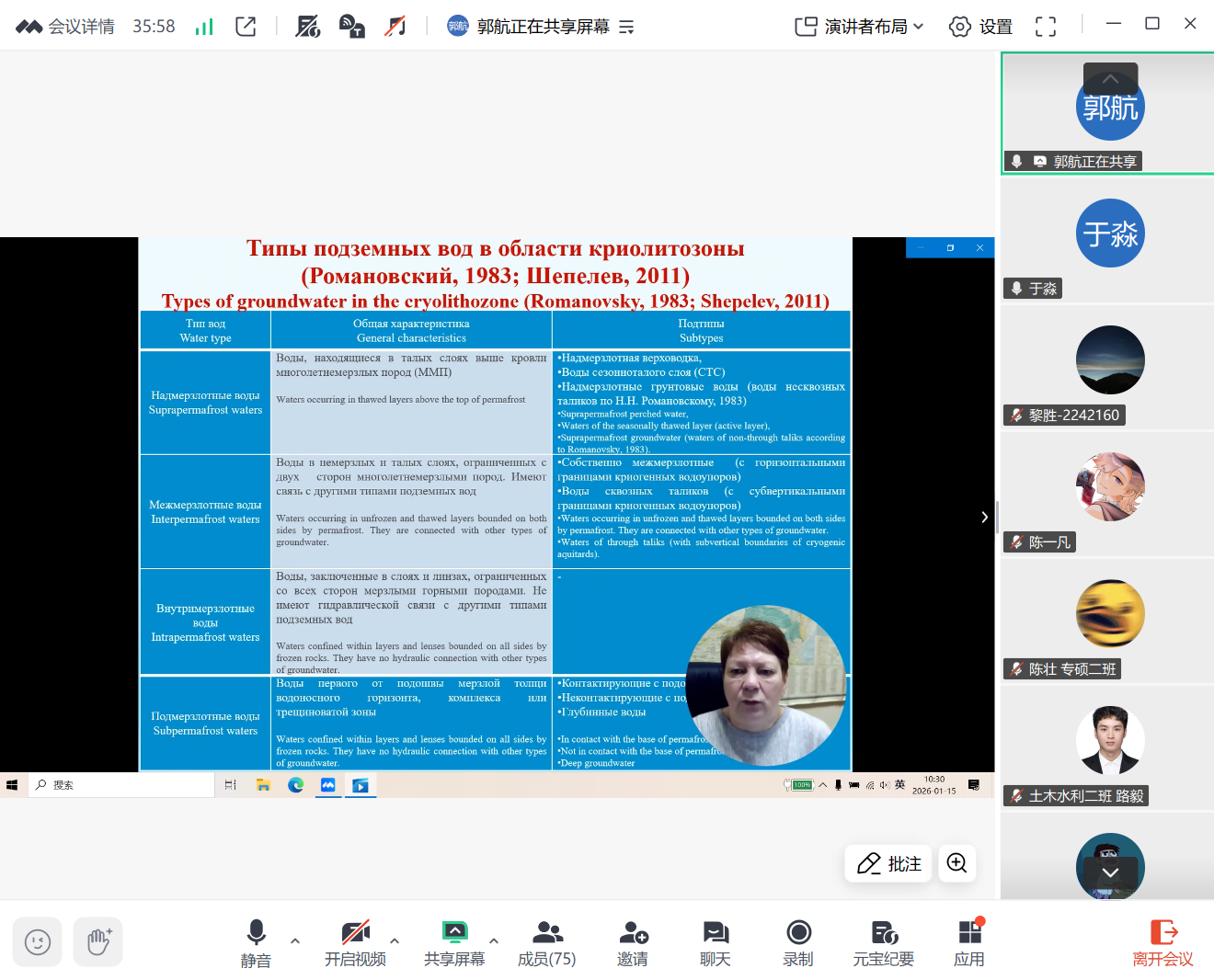
Task: Expand audio options arrow beside 静音
Action: [295, 940]
